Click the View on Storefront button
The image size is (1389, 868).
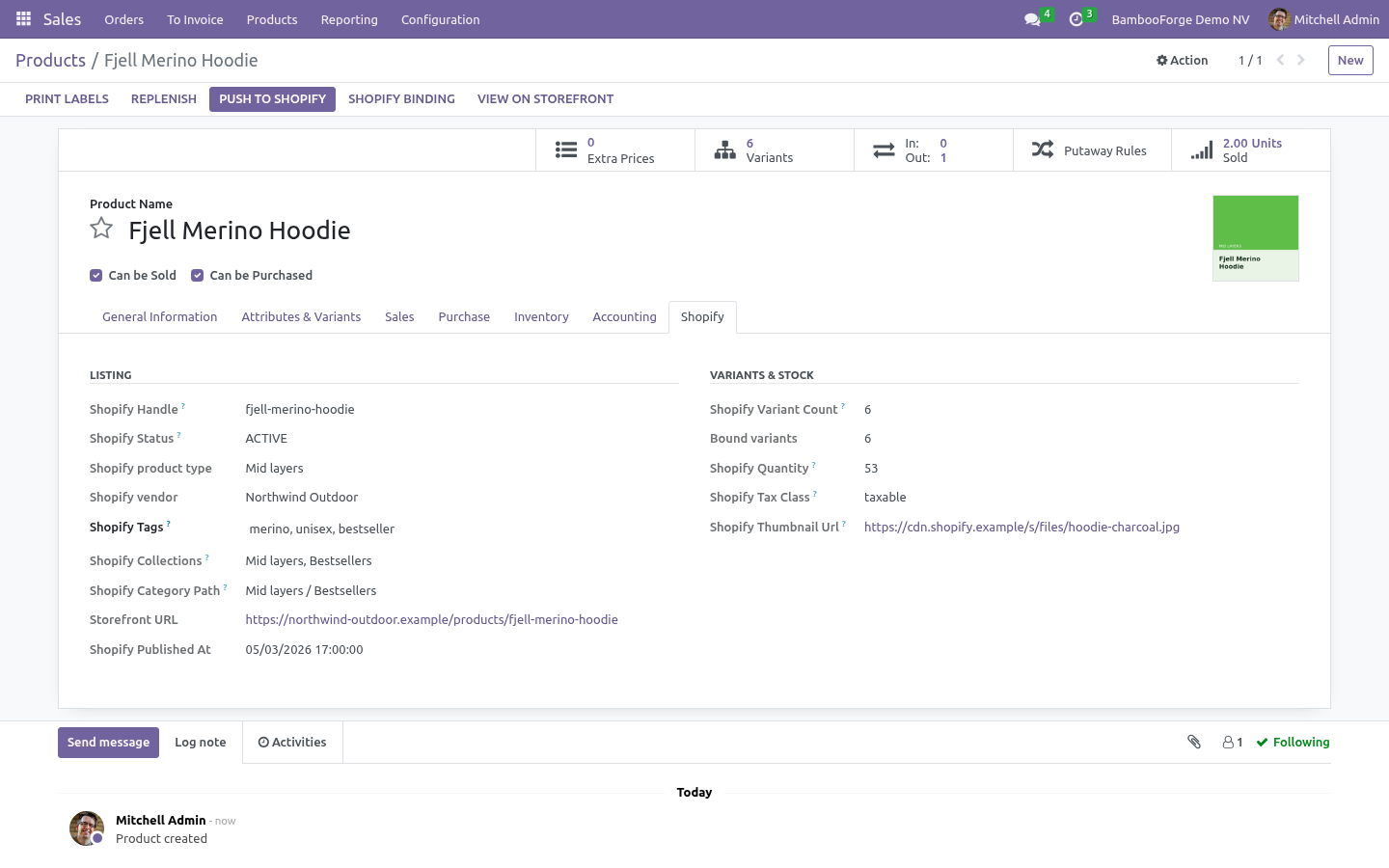[545, 99]
